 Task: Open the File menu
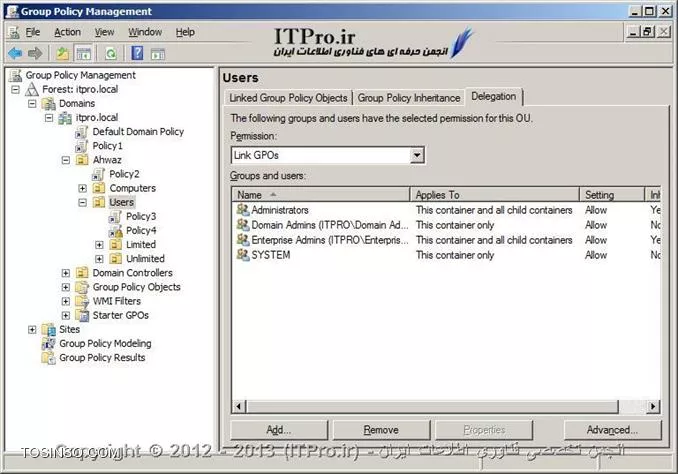32,32
